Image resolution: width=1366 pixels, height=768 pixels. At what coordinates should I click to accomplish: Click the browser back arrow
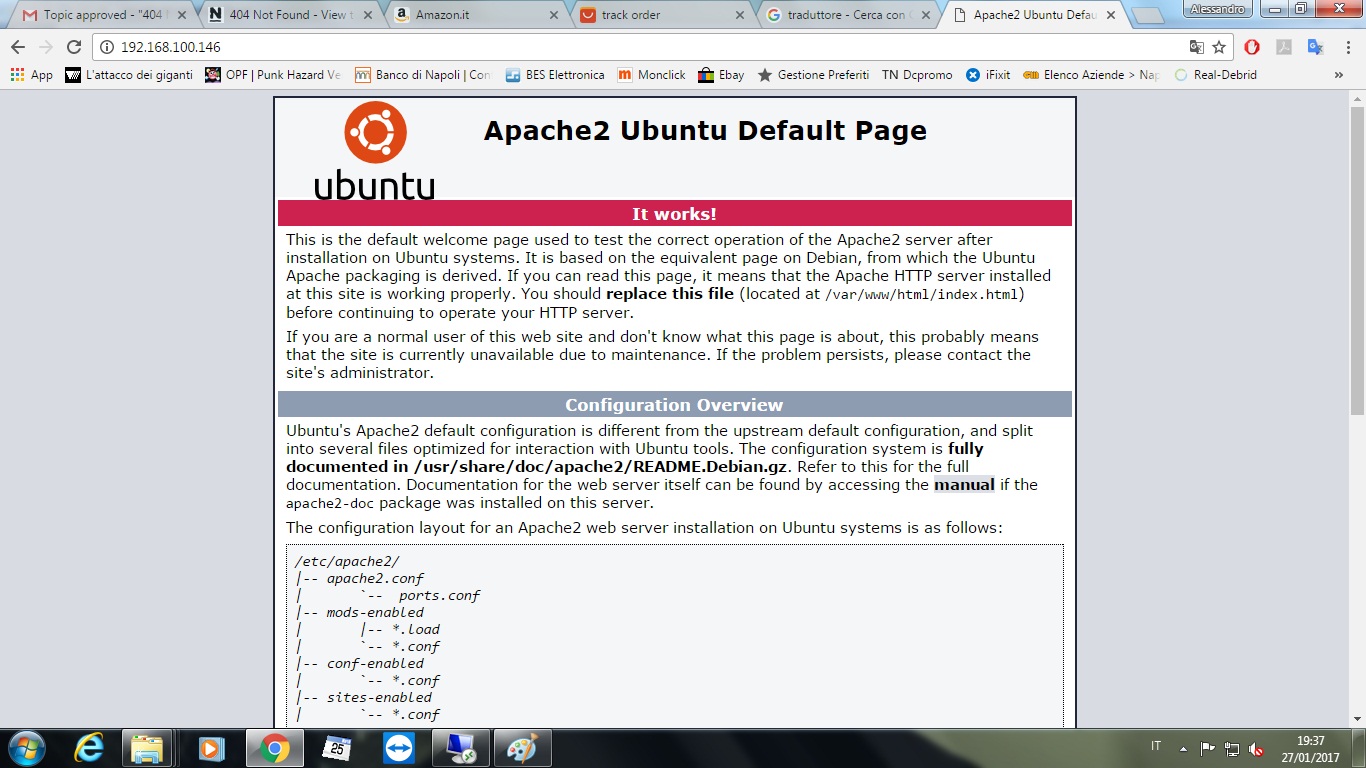(18, 47)
